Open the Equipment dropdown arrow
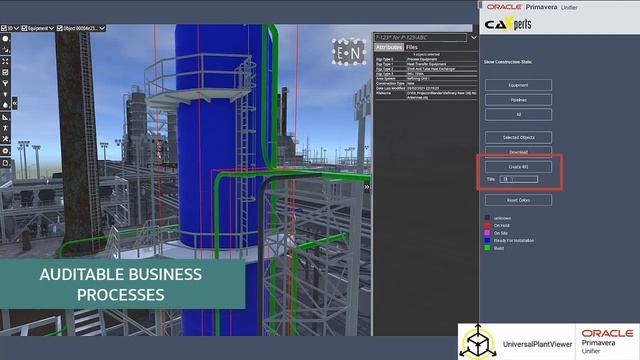Screen dimensions: 640x360 (51, 28)
